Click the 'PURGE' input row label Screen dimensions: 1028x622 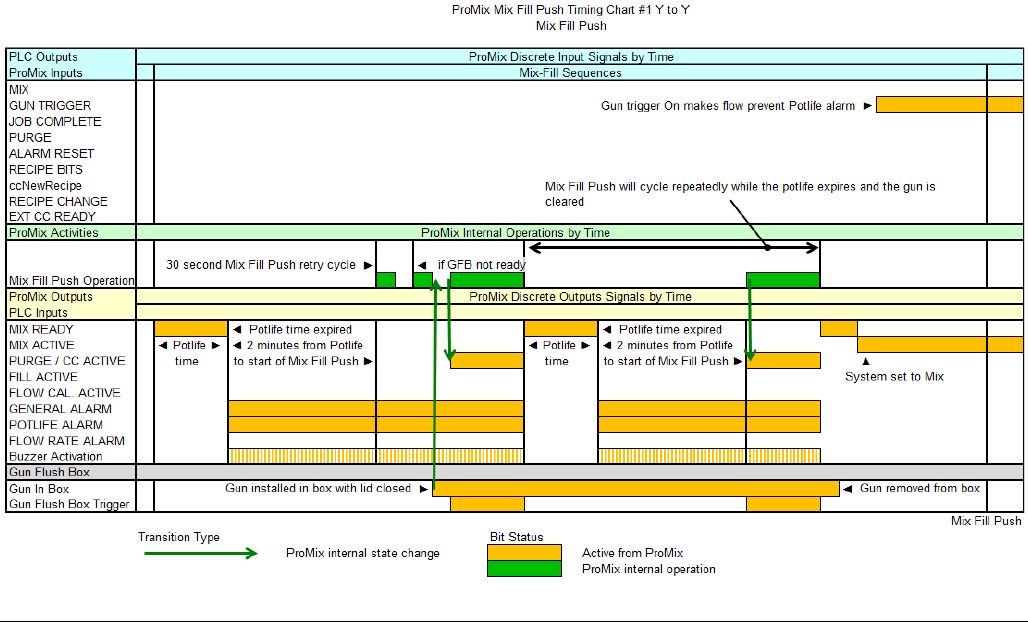tap(30, 138)
